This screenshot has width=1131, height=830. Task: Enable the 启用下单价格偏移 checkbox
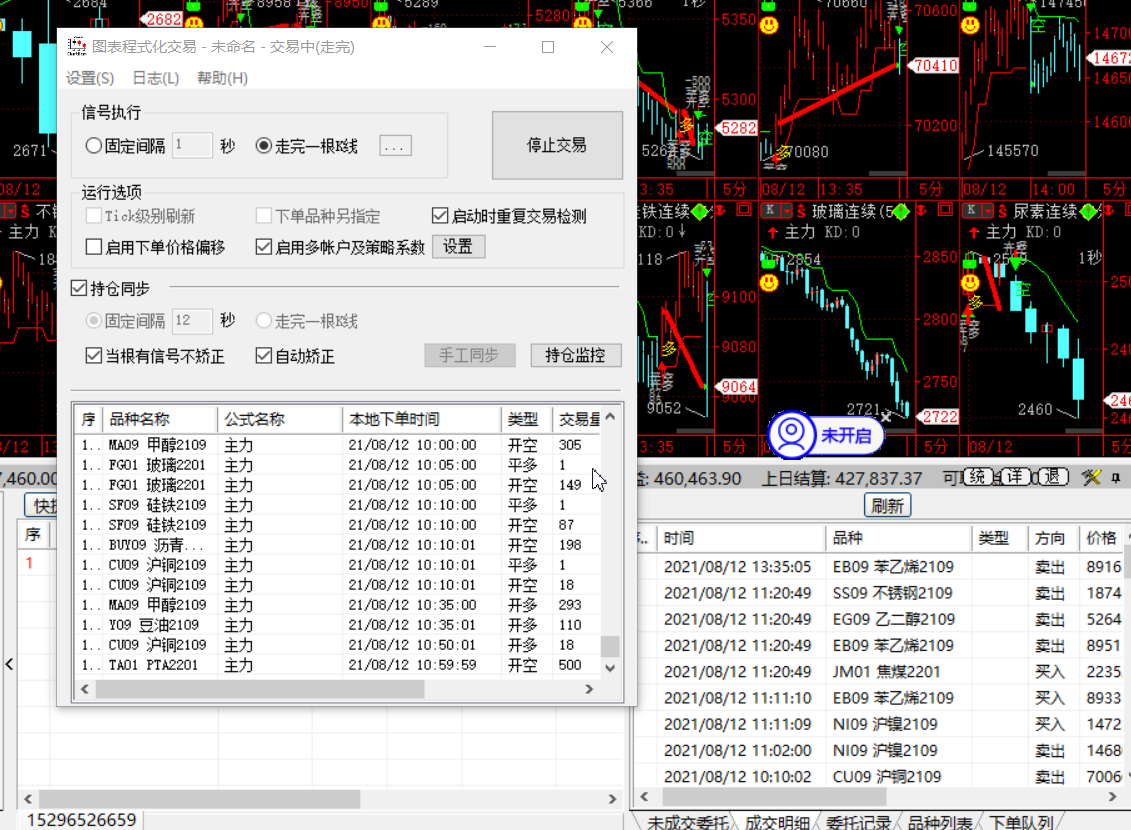(94, 247)
